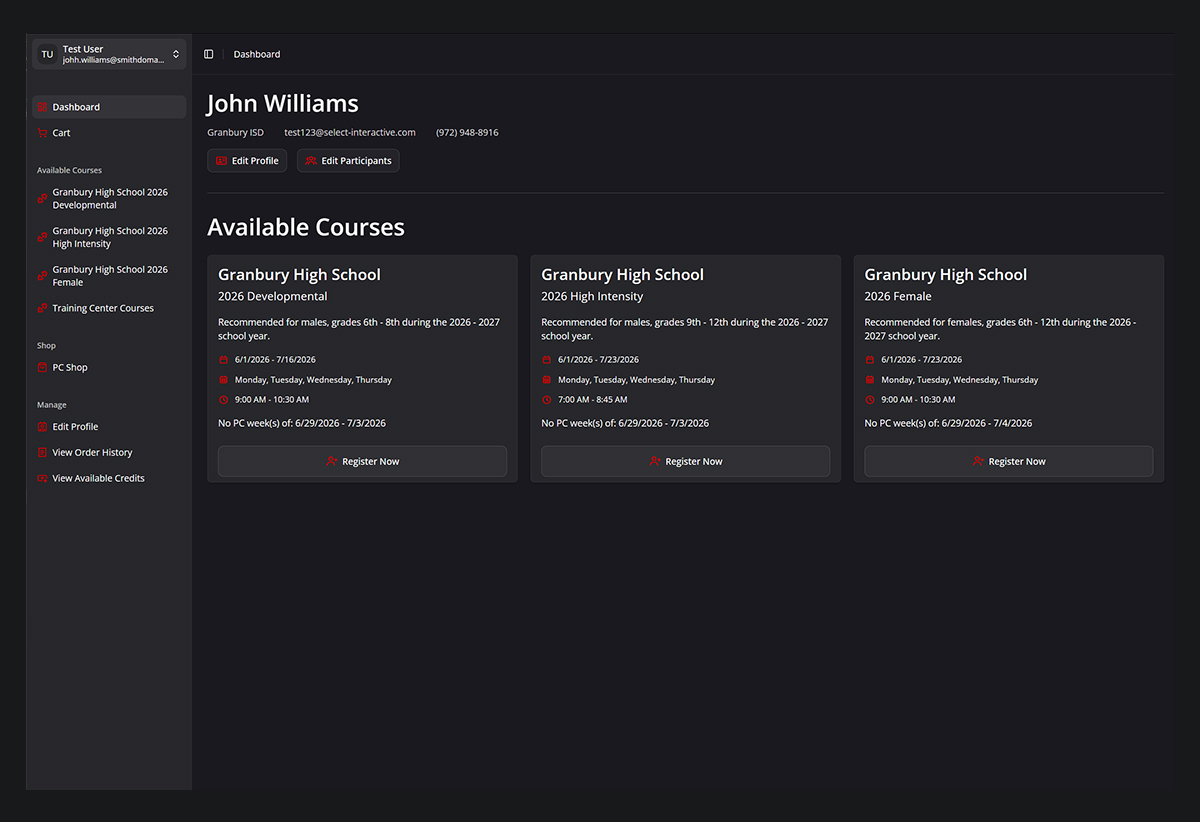Open PC Shop using its shop icon
The image size is (1200, 822).
click(43, 367)
